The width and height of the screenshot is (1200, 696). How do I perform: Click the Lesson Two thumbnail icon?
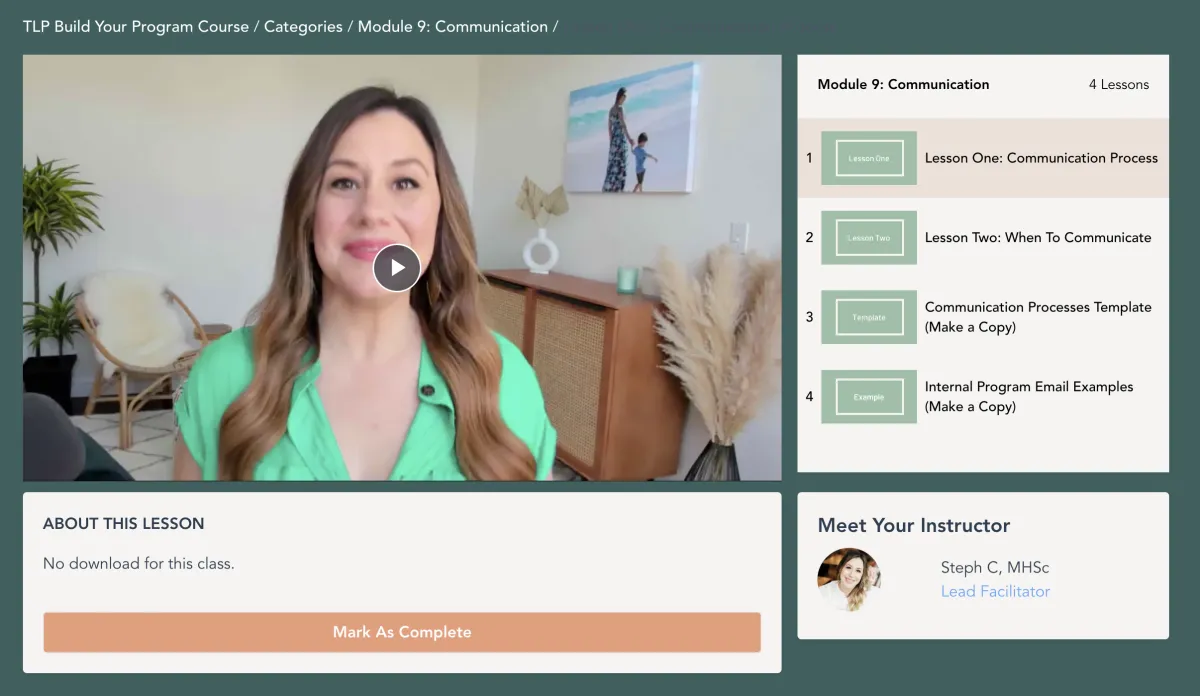pyautogui.click(x=869, y=237)
